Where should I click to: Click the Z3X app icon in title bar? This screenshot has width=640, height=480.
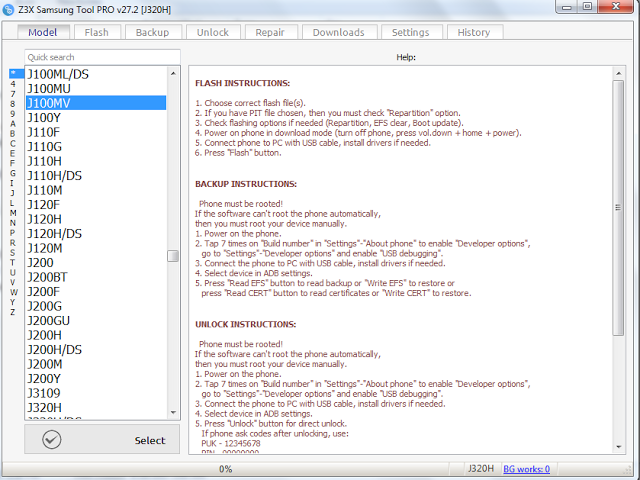tap(8, 9)
